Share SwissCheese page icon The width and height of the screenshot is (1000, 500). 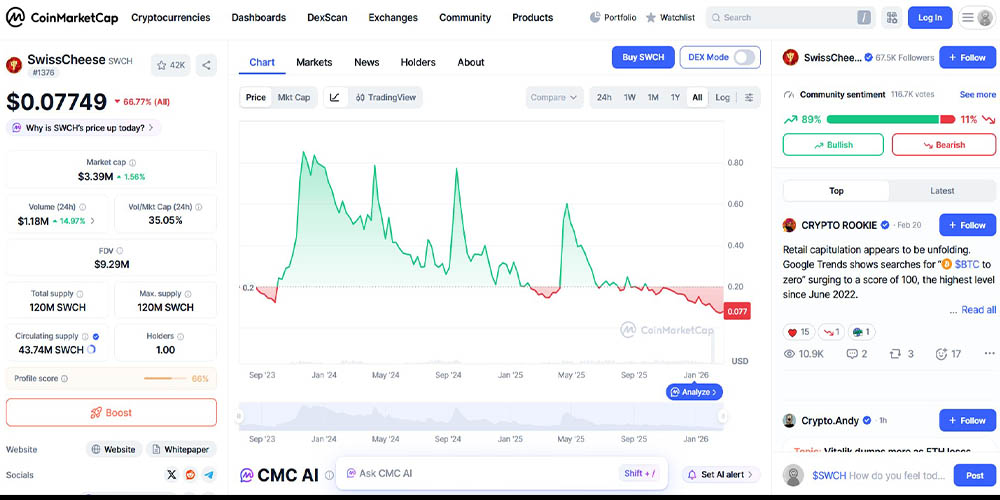coord(206,65)
